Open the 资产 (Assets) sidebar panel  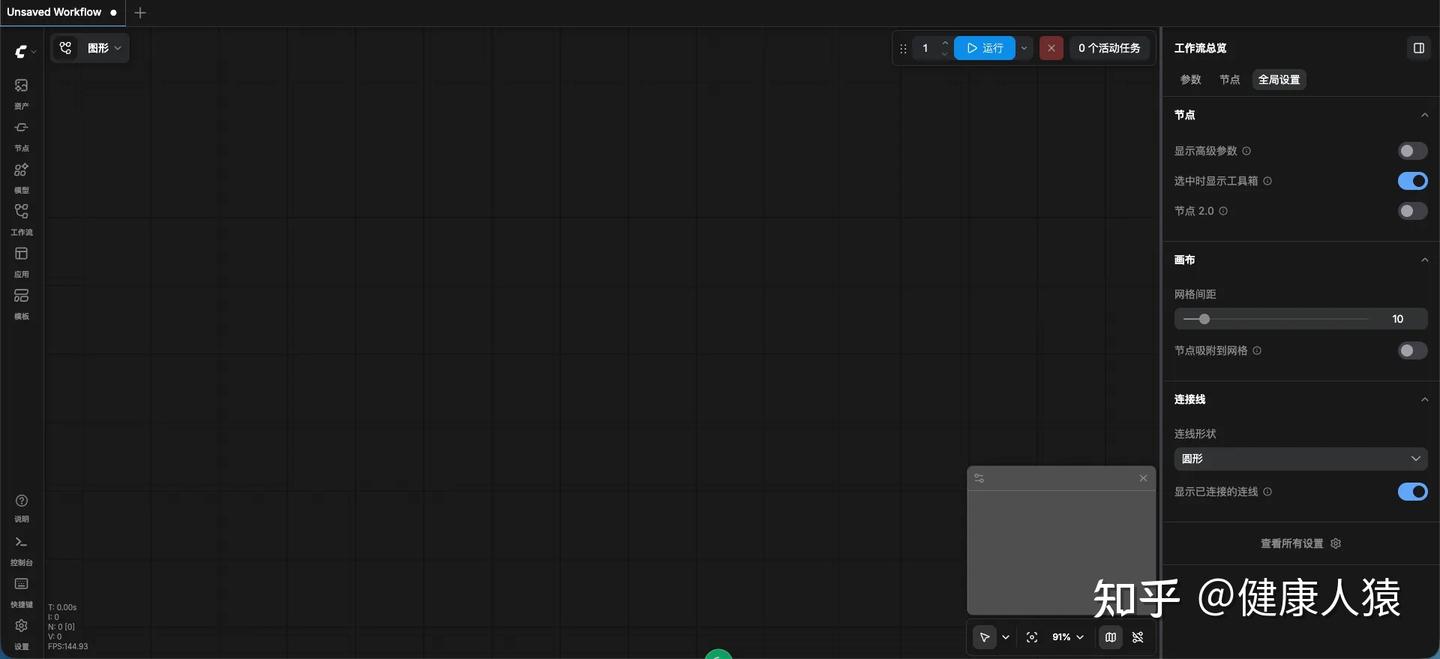coord(21,93)
